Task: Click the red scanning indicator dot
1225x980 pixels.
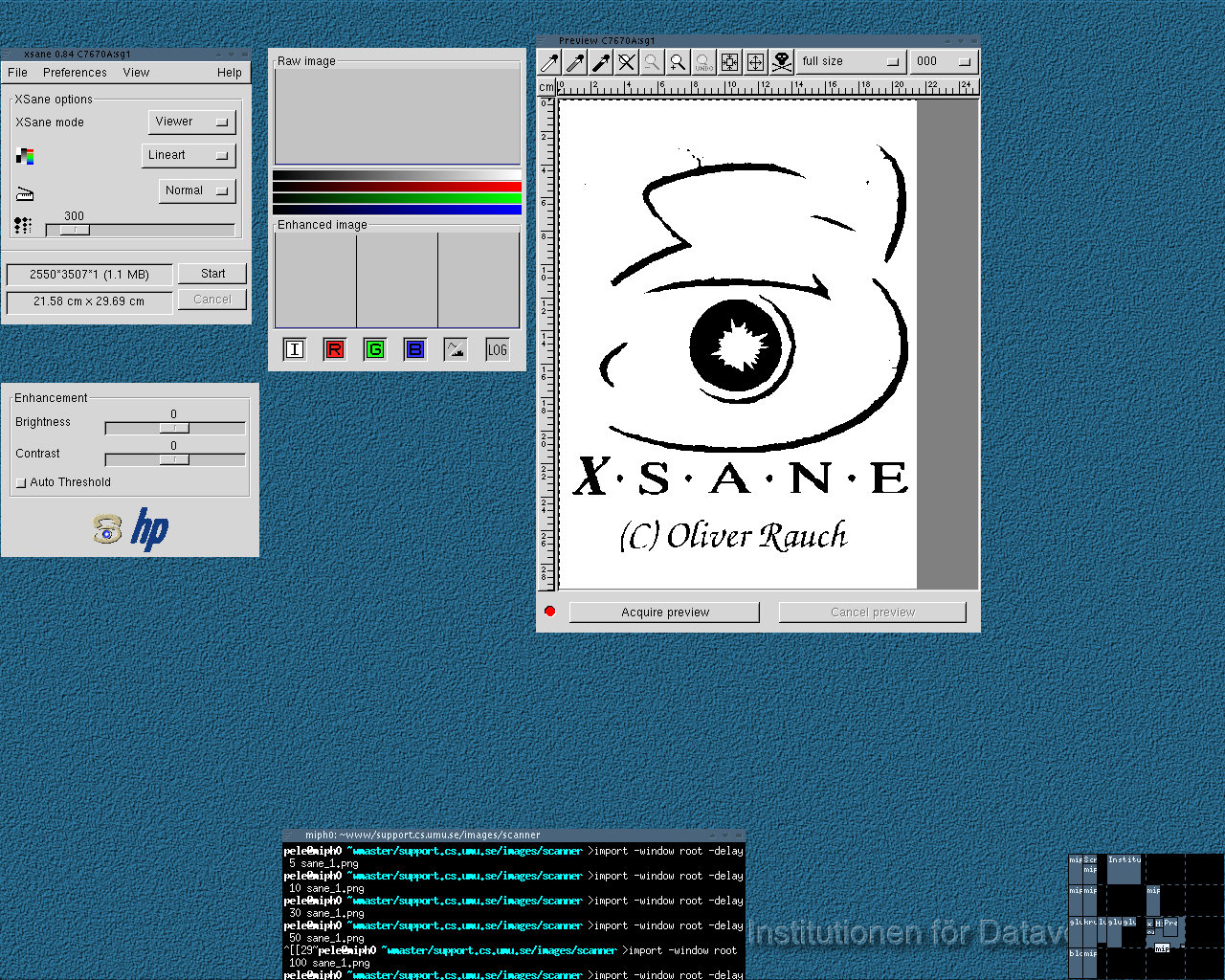Action: point(550,611)
